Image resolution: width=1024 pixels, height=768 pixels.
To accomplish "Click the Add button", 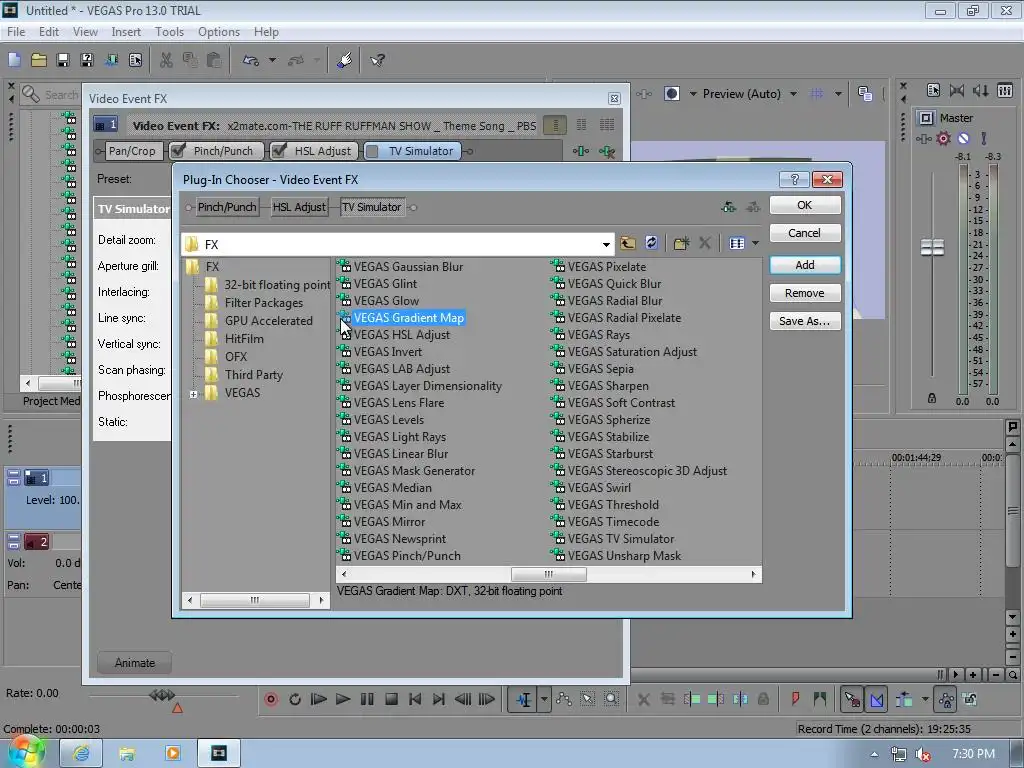I will (805, 264).
